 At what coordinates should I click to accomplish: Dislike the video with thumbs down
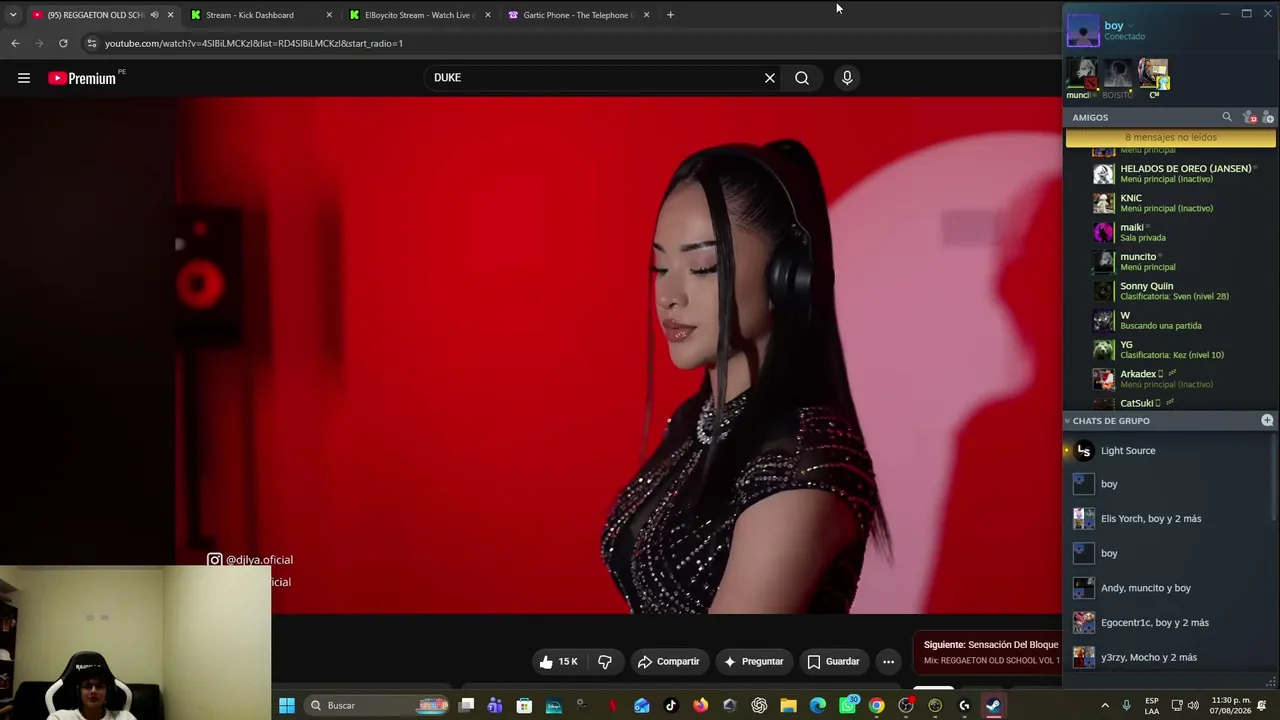click(x=605, y=661)
